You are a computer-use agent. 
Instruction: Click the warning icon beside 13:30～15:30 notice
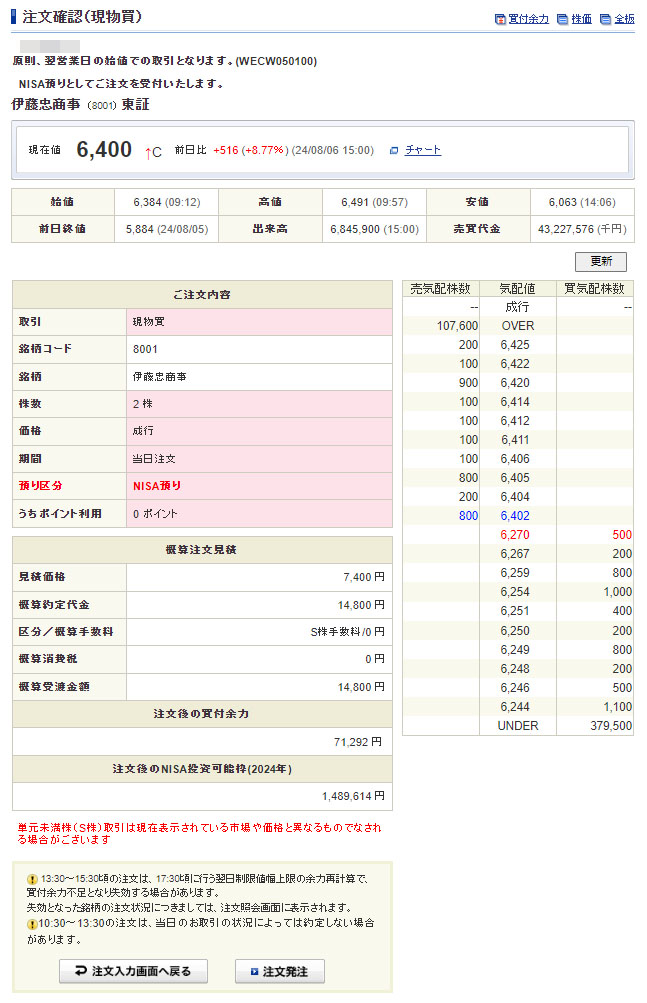pyautogui.click(x=32, y=879)
